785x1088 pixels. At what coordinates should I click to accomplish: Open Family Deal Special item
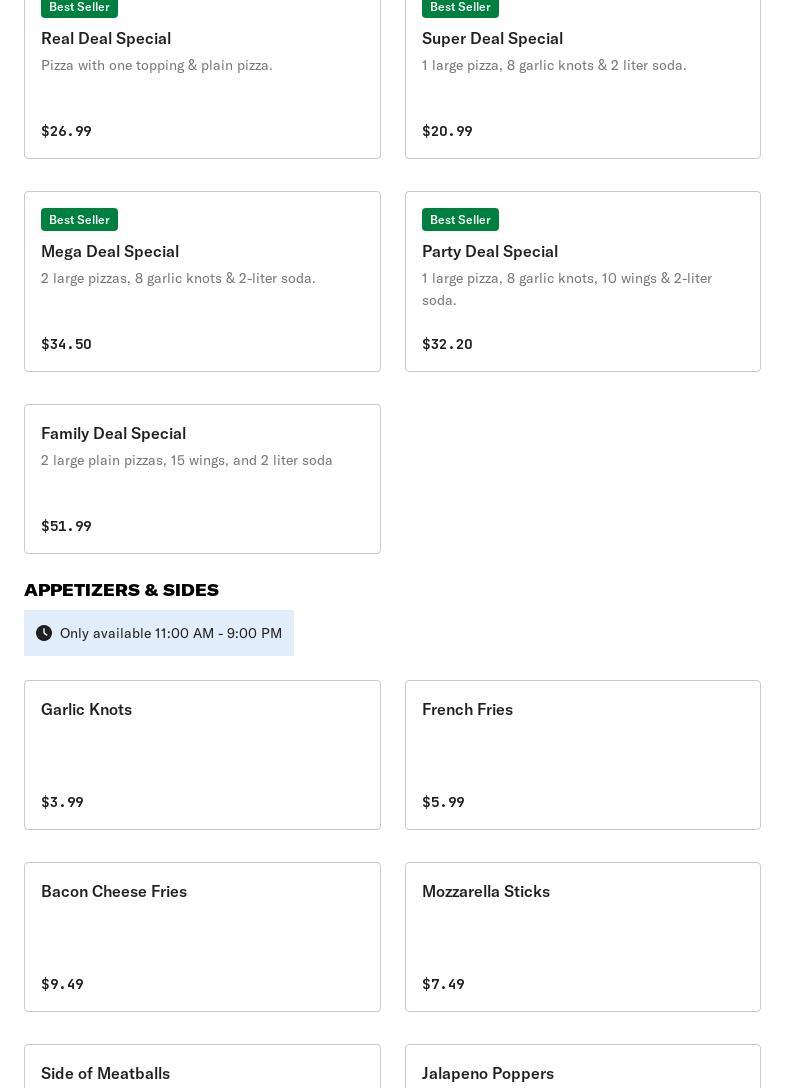202,479
